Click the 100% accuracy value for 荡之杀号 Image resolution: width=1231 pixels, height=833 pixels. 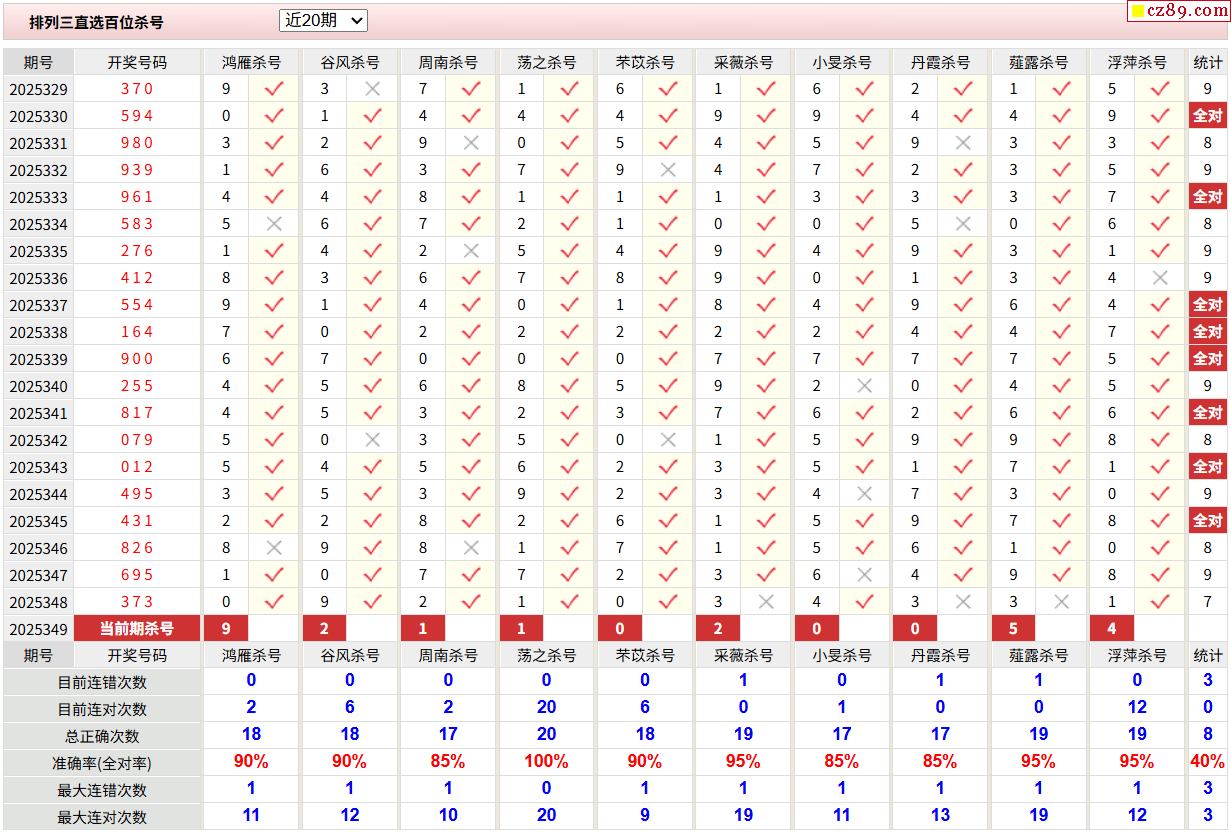(546, 762)
